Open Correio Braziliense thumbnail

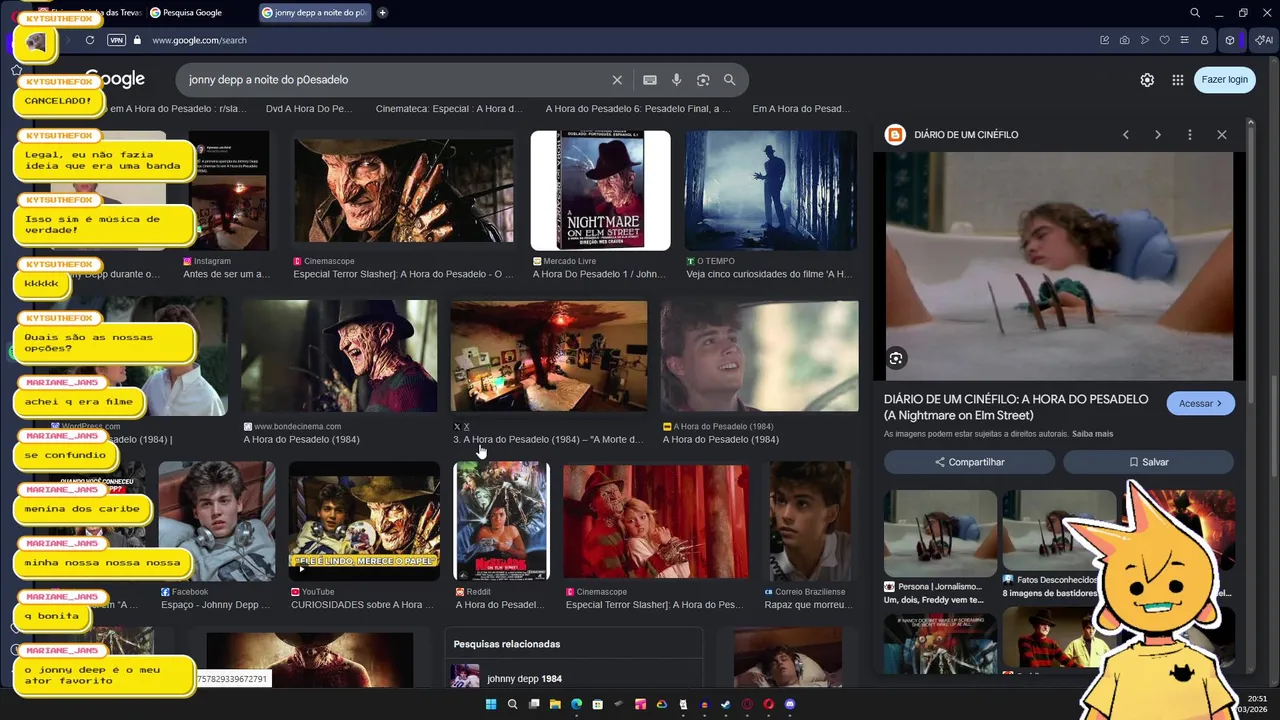(809, 521)
